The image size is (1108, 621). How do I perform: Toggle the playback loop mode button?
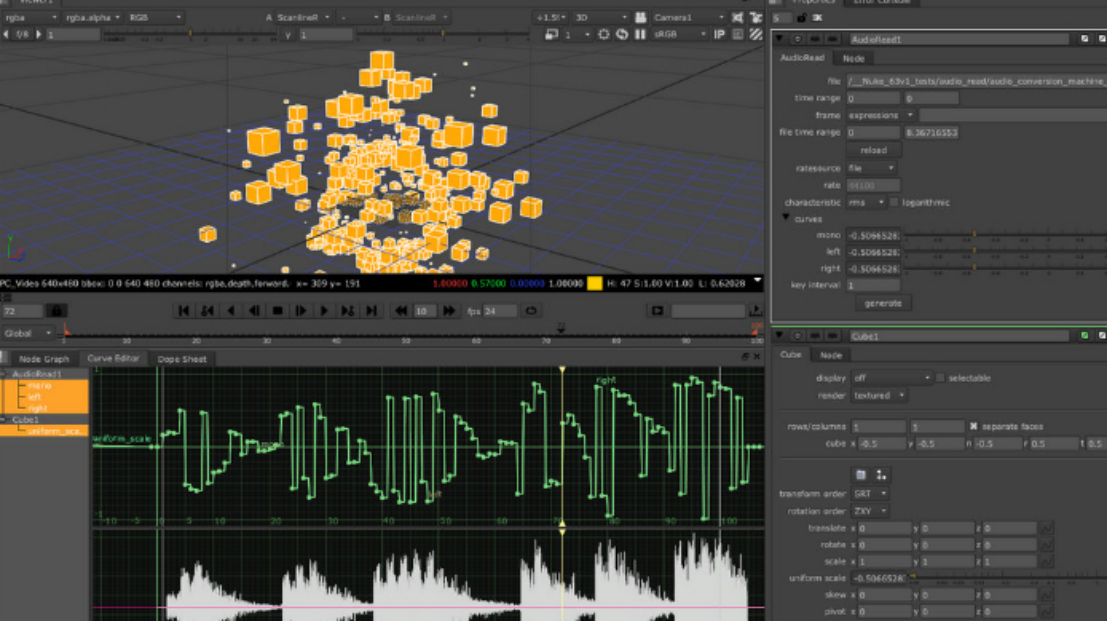tap(532, 311)
